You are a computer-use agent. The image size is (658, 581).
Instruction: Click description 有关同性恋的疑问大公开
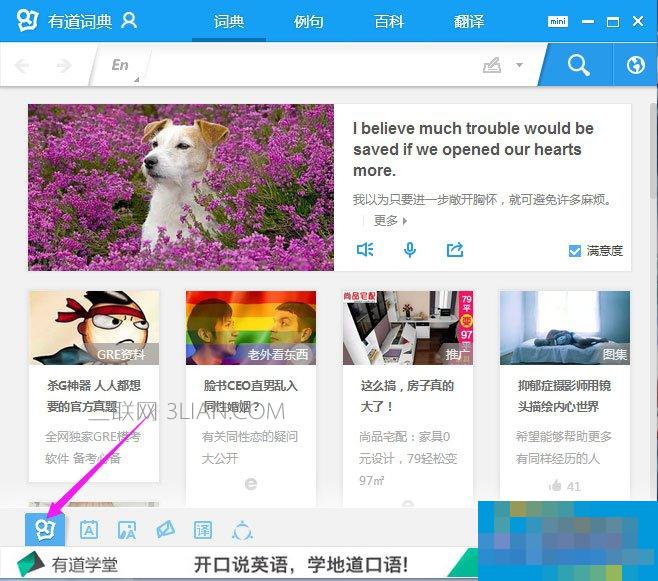[250, 447]
